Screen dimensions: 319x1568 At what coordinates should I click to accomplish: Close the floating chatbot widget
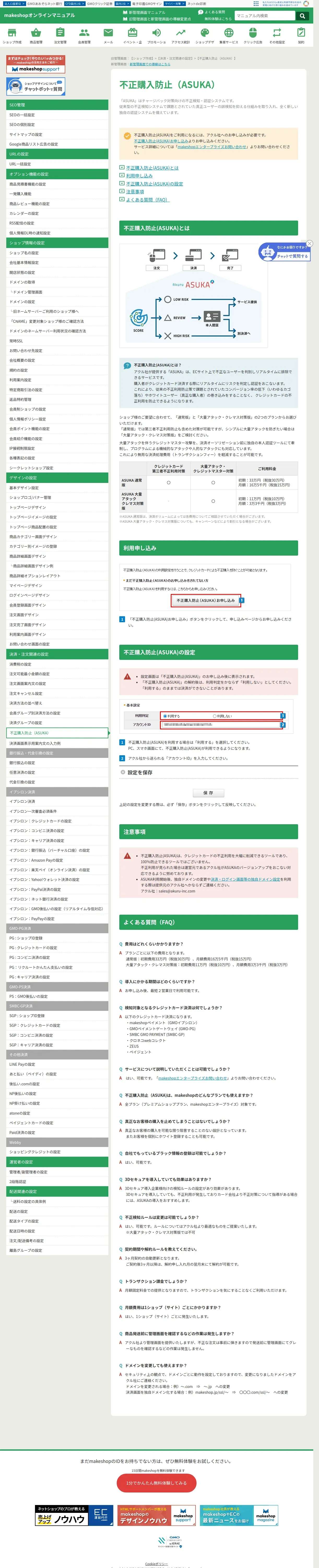(x=309, y=244)
